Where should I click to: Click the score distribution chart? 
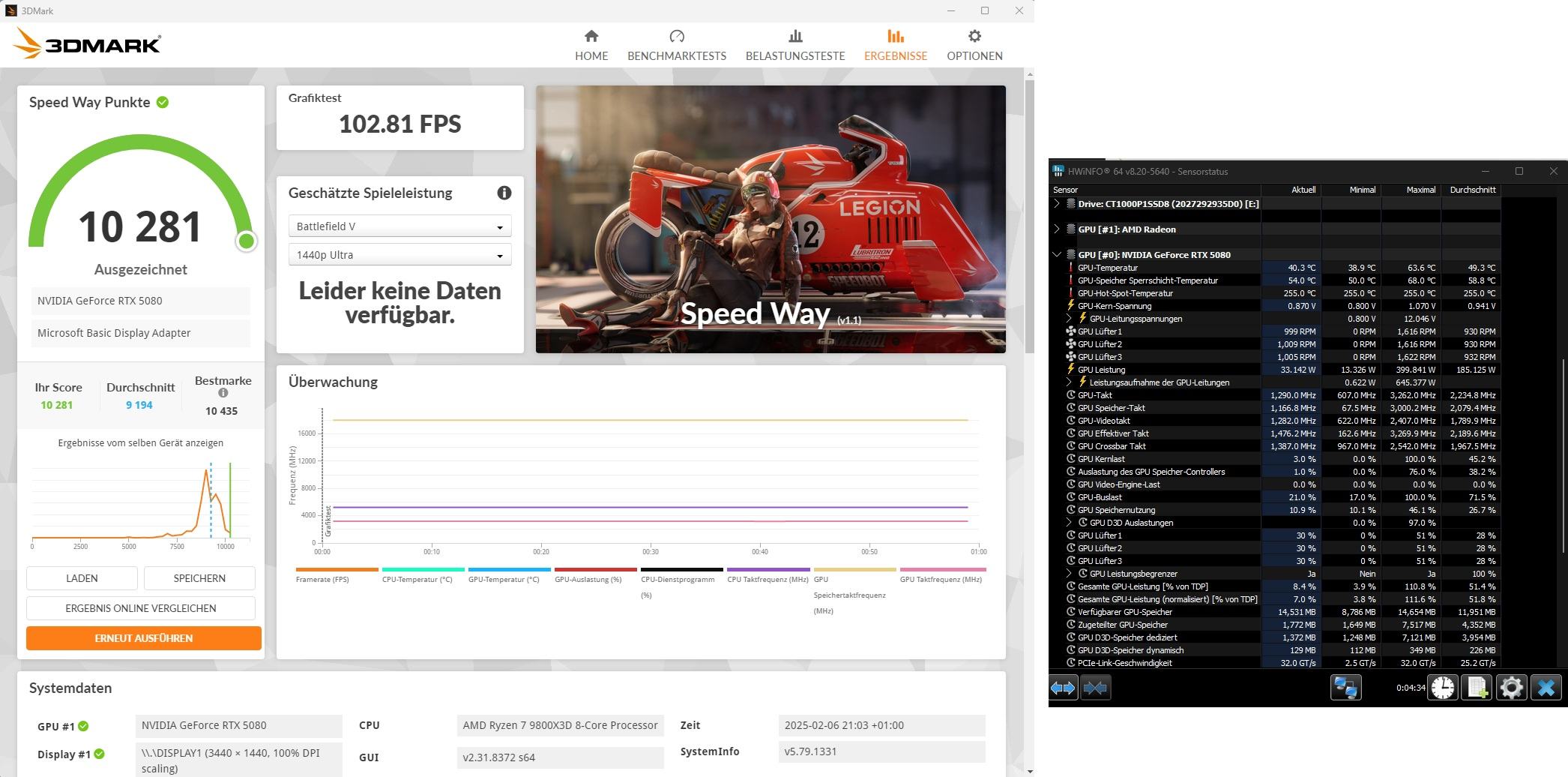(141, 504)
